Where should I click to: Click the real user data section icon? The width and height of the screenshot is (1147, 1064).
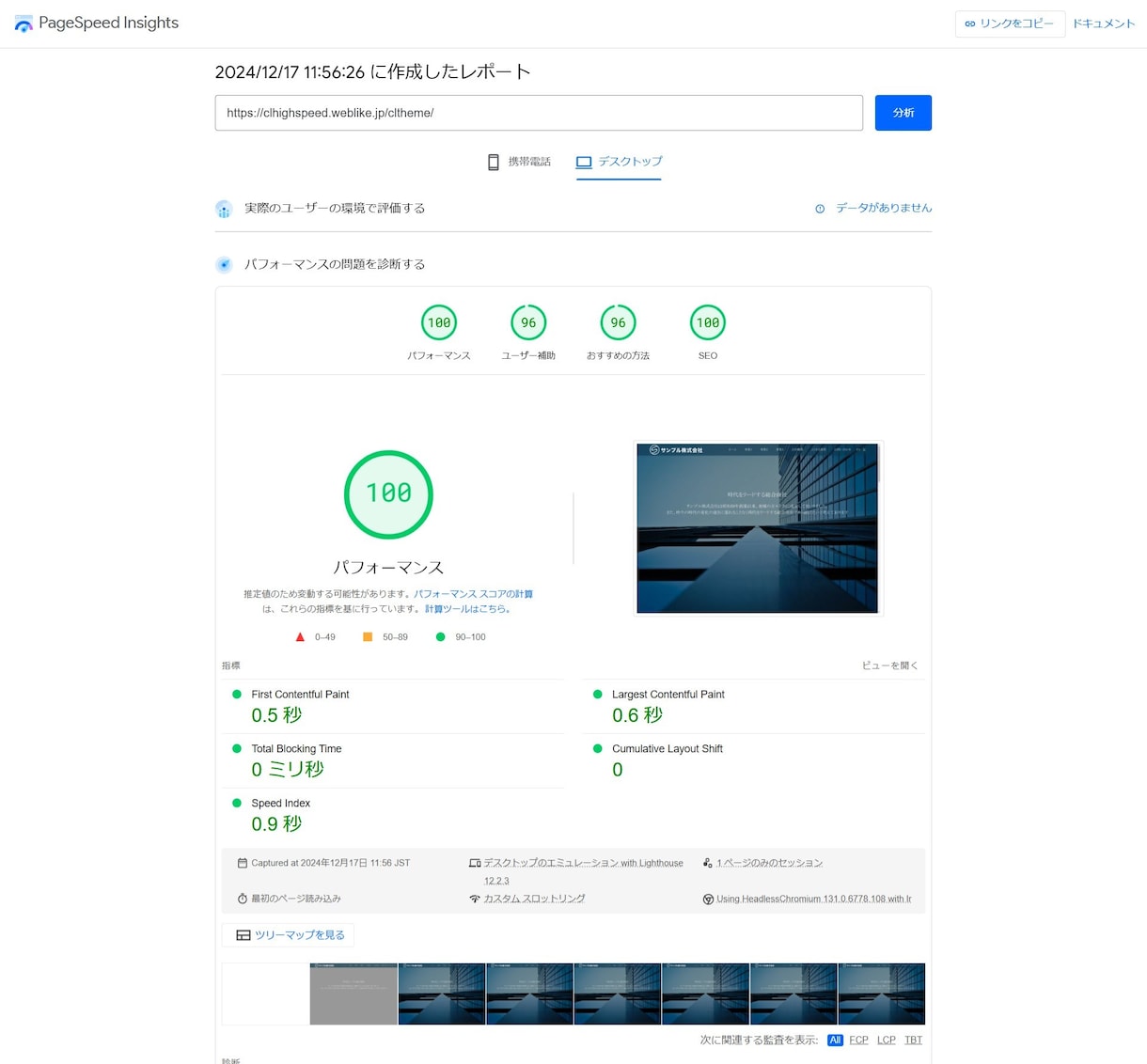224,209
